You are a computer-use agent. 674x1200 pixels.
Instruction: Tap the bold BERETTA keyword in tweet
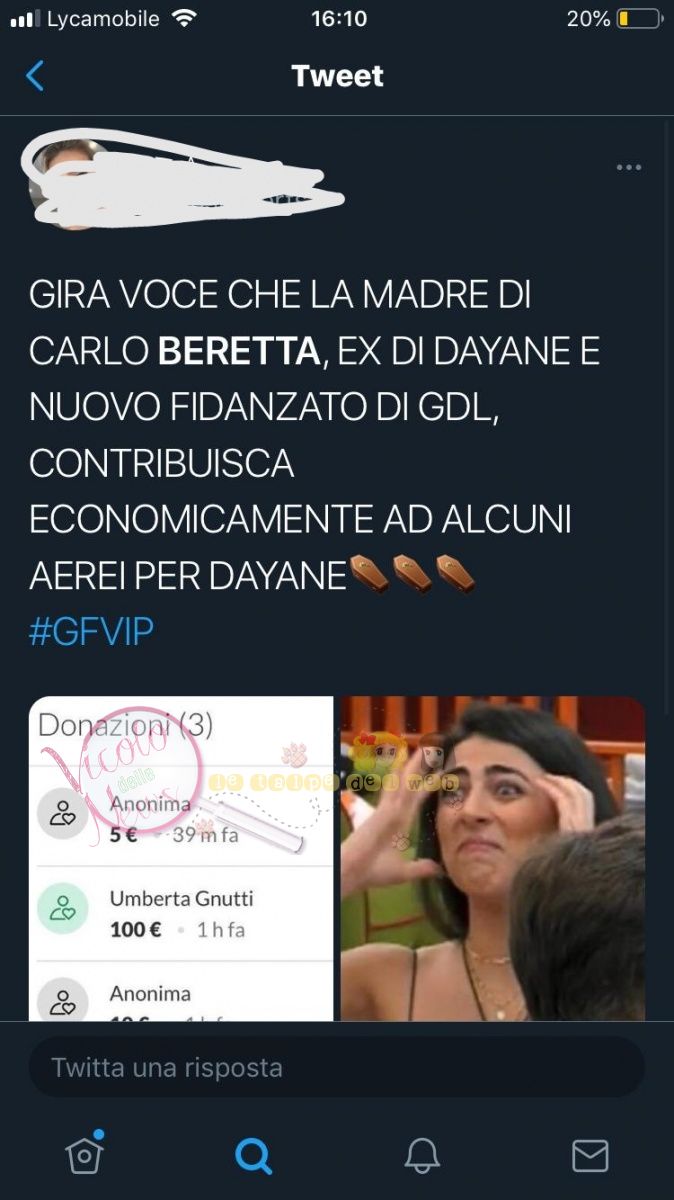tap(238, 351)
